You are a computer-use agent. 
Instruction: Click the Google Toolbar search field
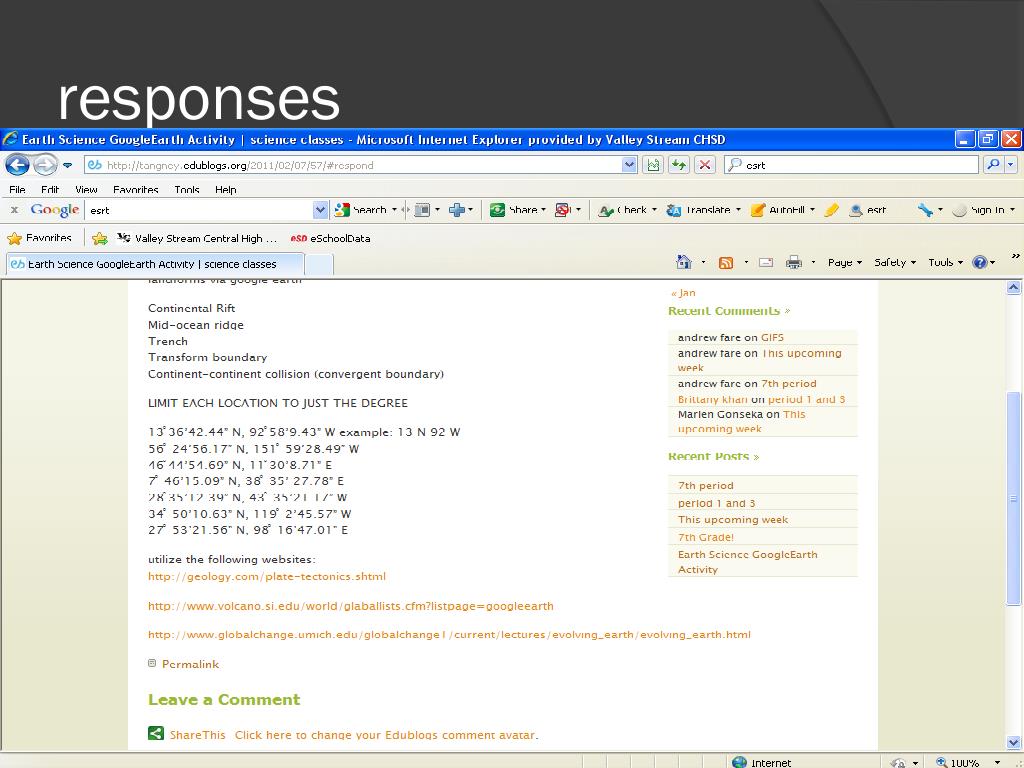pos(199,210)
